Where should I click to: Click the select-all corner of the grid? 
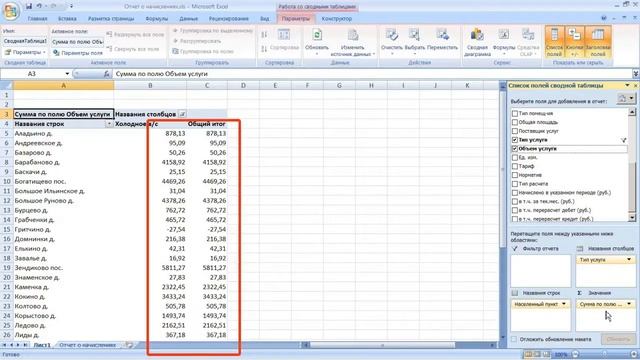coord(6,85)
